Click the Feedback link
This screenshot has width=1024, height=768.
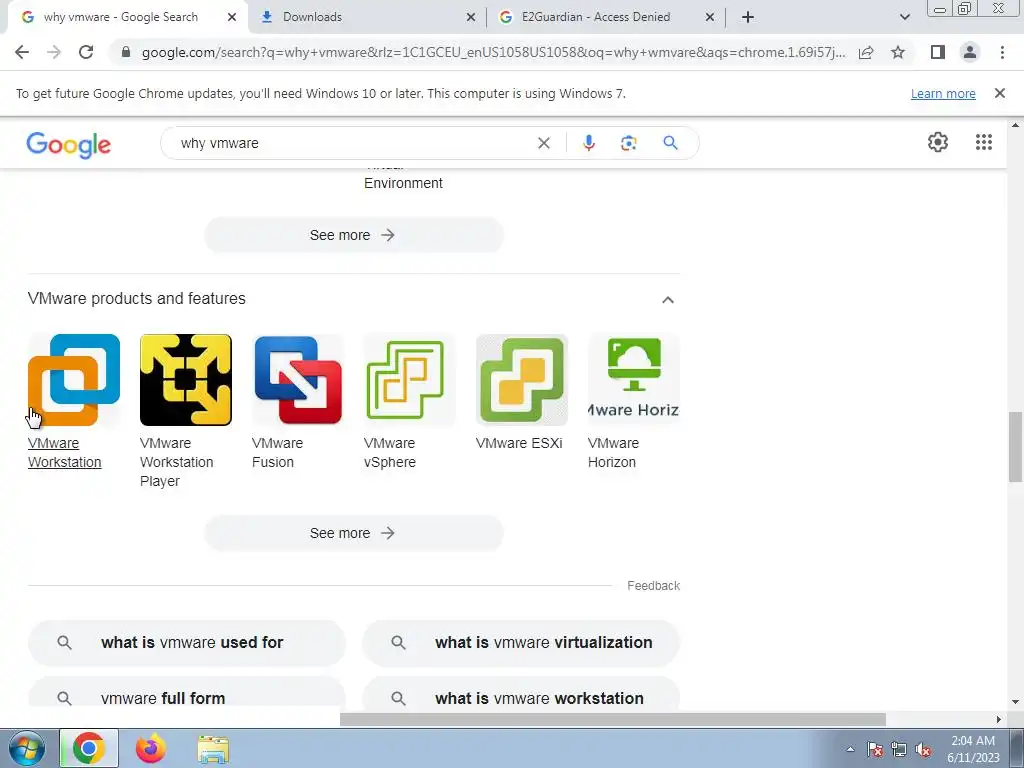pos(653,586)
